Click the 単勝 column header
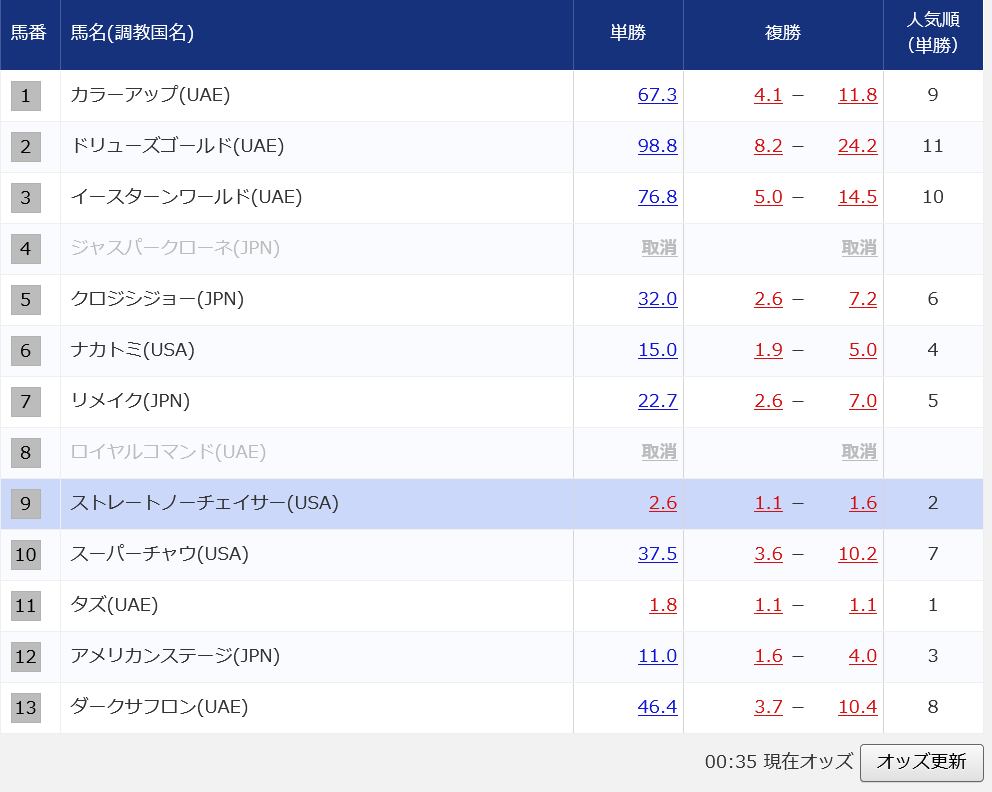Image resolution: width=992 pixels, height=792 pixels. 628,33
